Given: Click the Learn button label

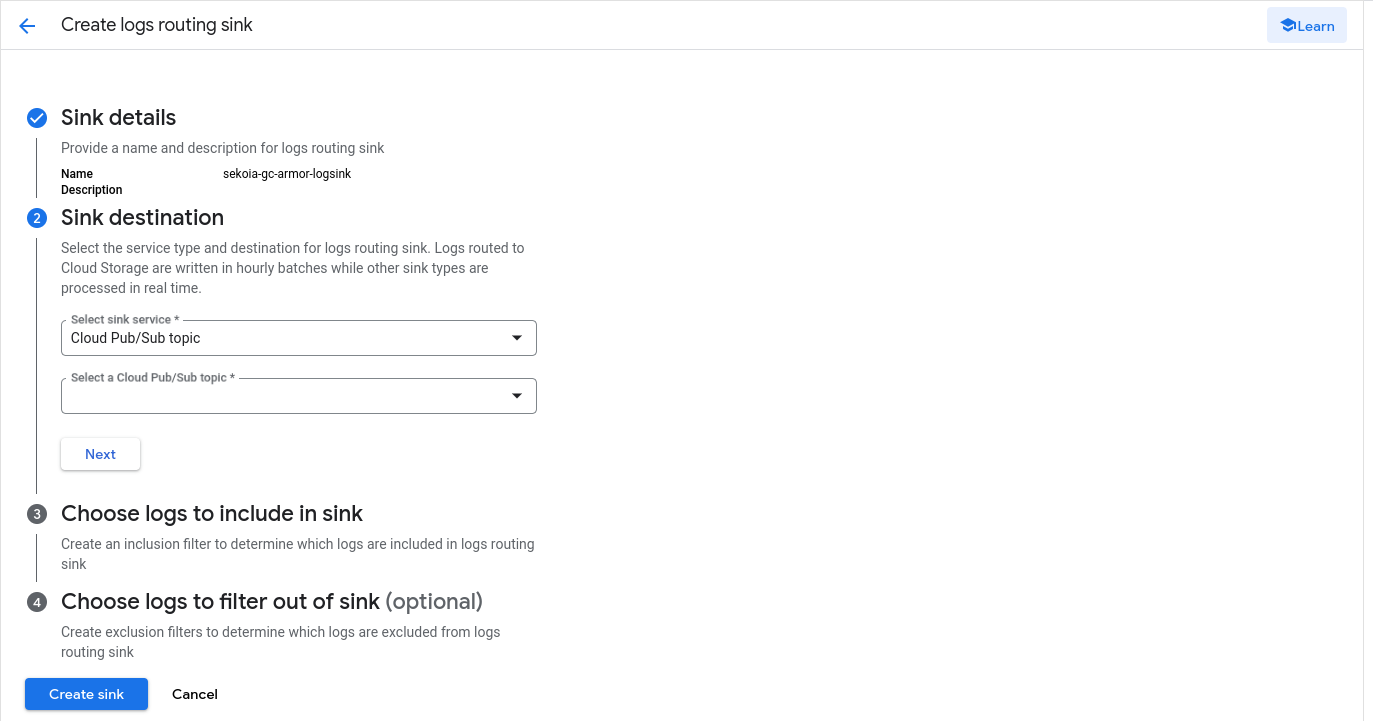Looking at the screenshot, I should point(1316,26).
